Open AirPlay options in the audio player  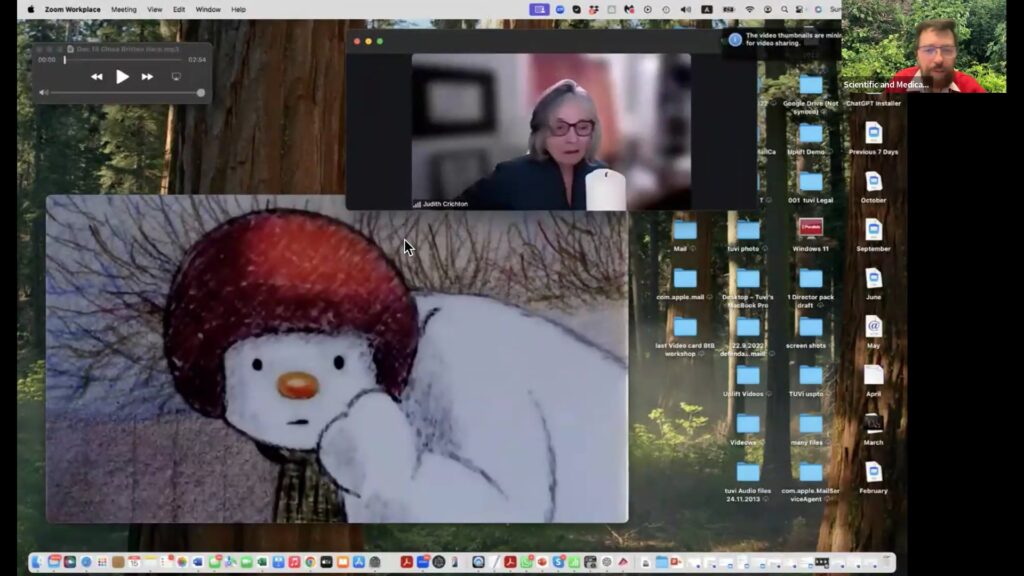176,76
